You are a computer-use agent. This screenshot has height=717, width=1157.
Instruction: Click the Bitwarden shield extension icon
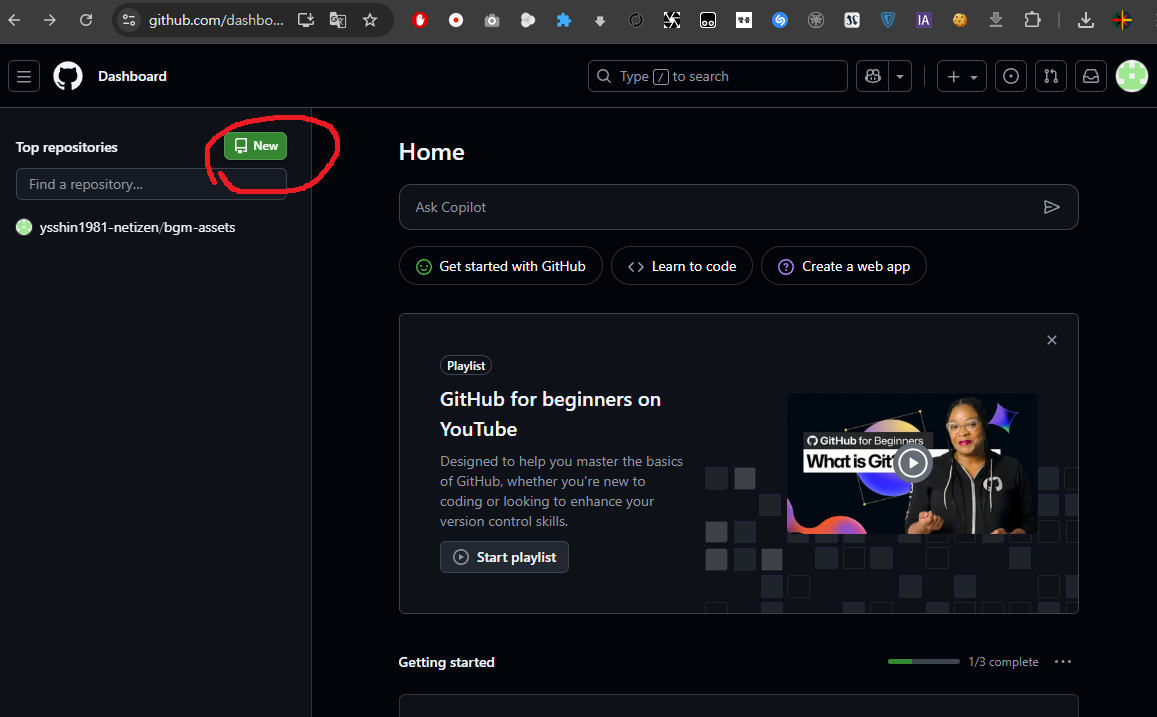click(888, 21)
